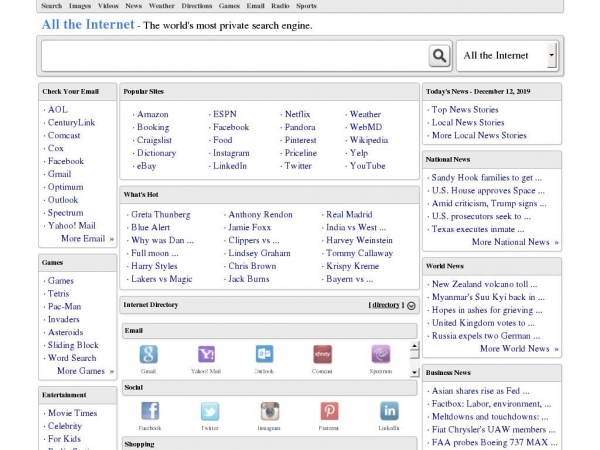The height and width of the screenshot is (450, 600).
Task: Open the Tetris game link
Action: [59, 294]
